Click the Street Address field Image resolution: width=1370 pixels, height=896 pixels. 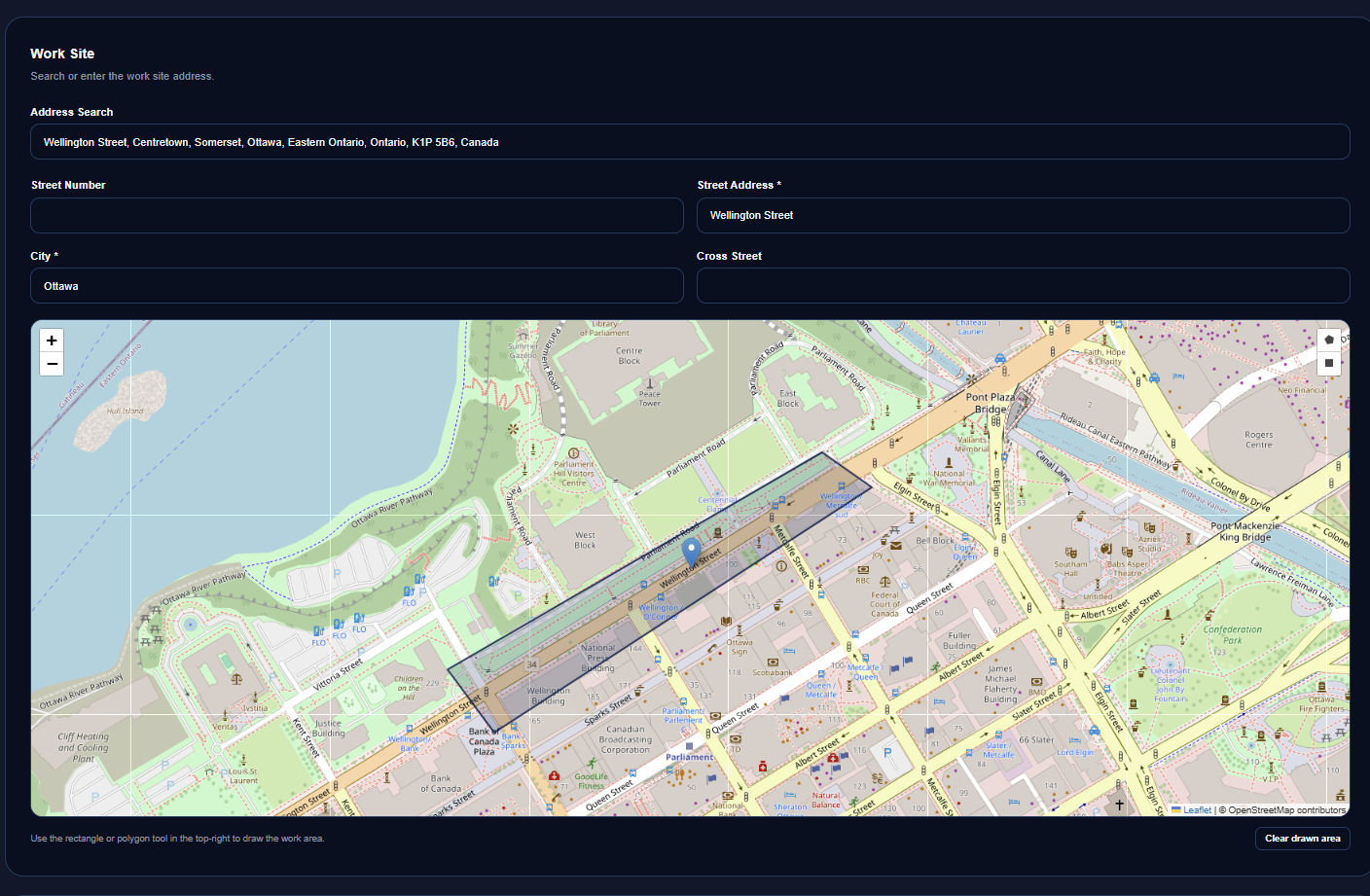coord(1023,215)
